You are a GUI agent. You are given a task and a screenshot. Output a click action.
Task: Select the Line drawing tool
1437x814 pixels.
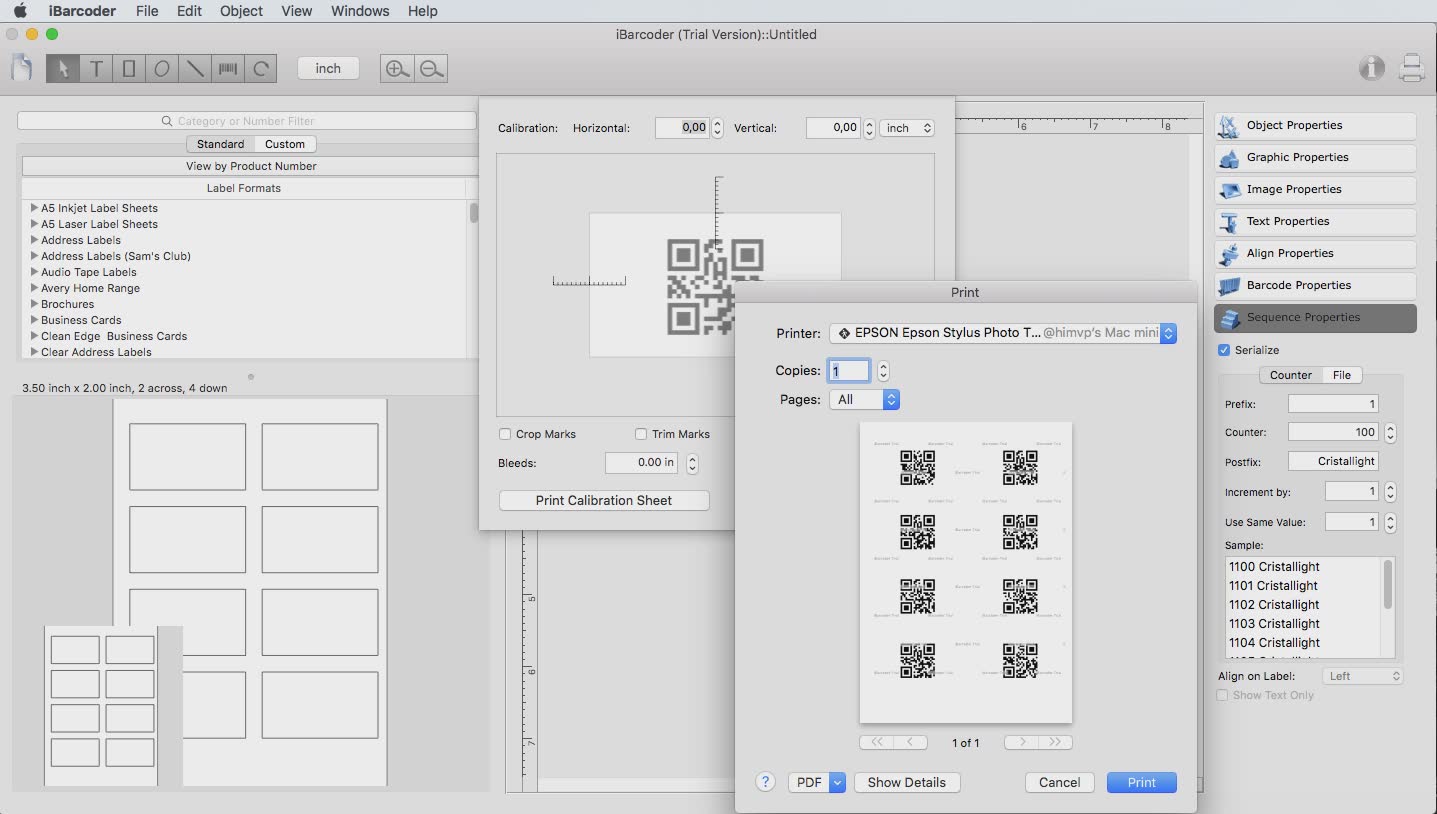[195, 69]
